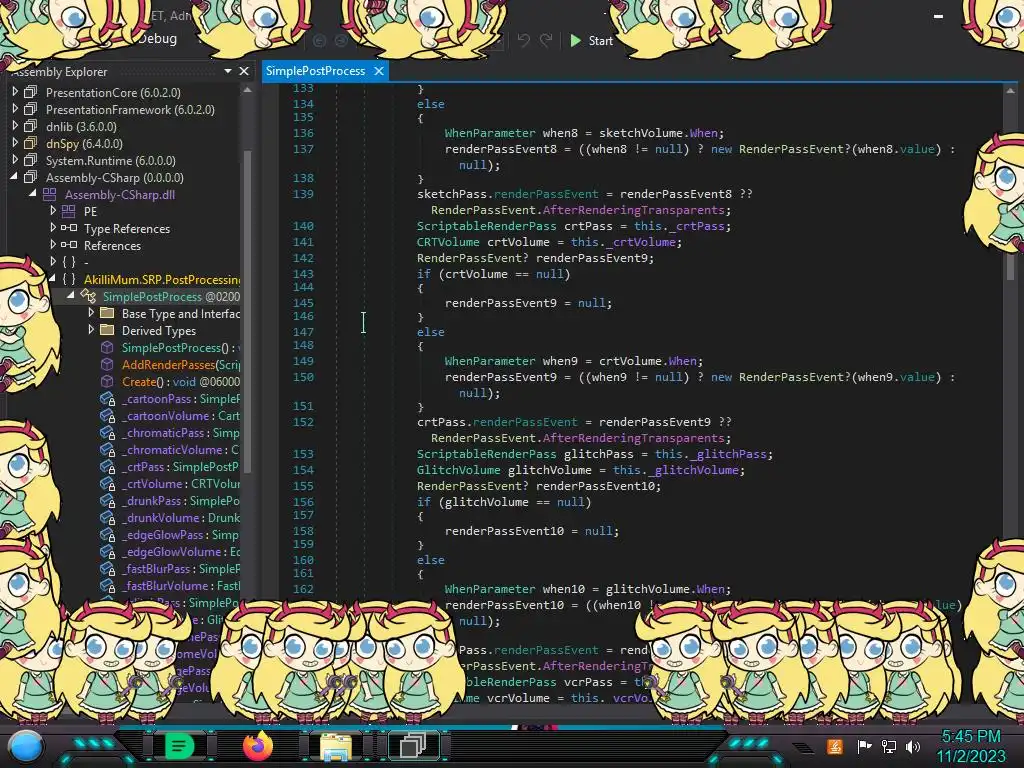Click the Assembly-CSharp.dll module icon
The height and width of the screenshot is (768, 1024).
[x=50, y=194]
